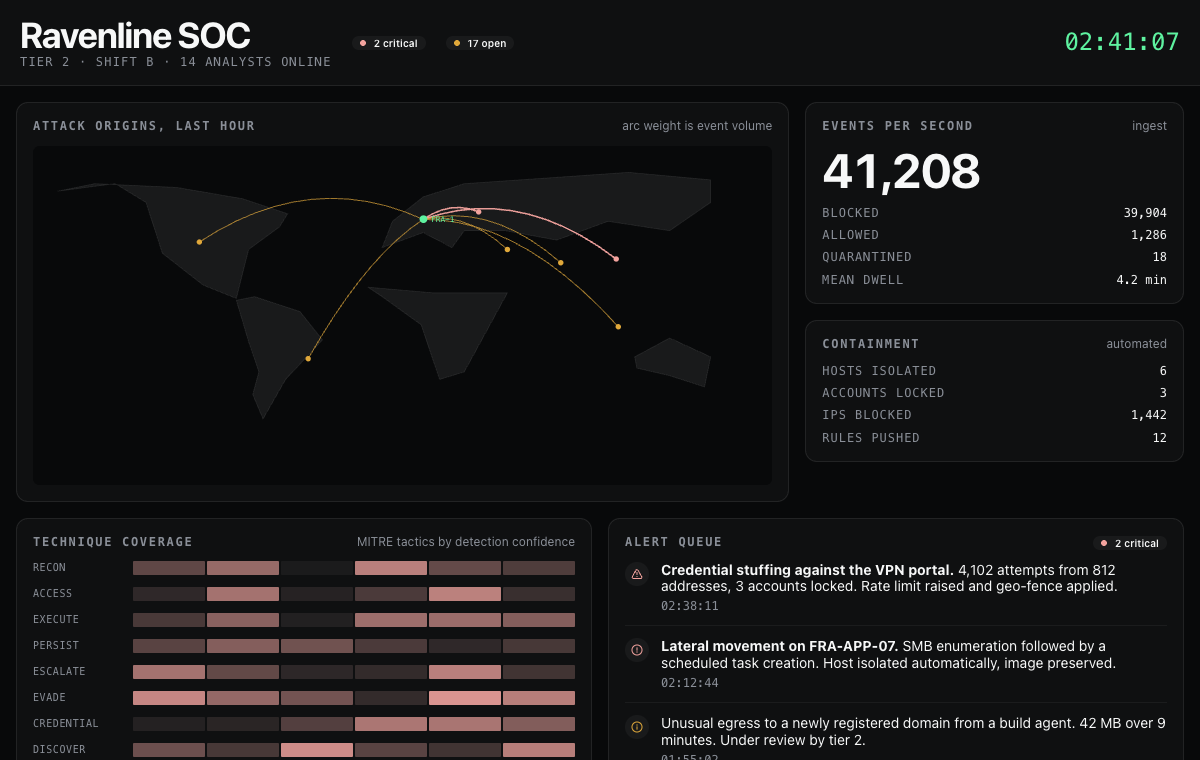Viewport: 1200px width, 760px height.
Task: Click the QUARANTINED row label
Action: click(867, 257)
